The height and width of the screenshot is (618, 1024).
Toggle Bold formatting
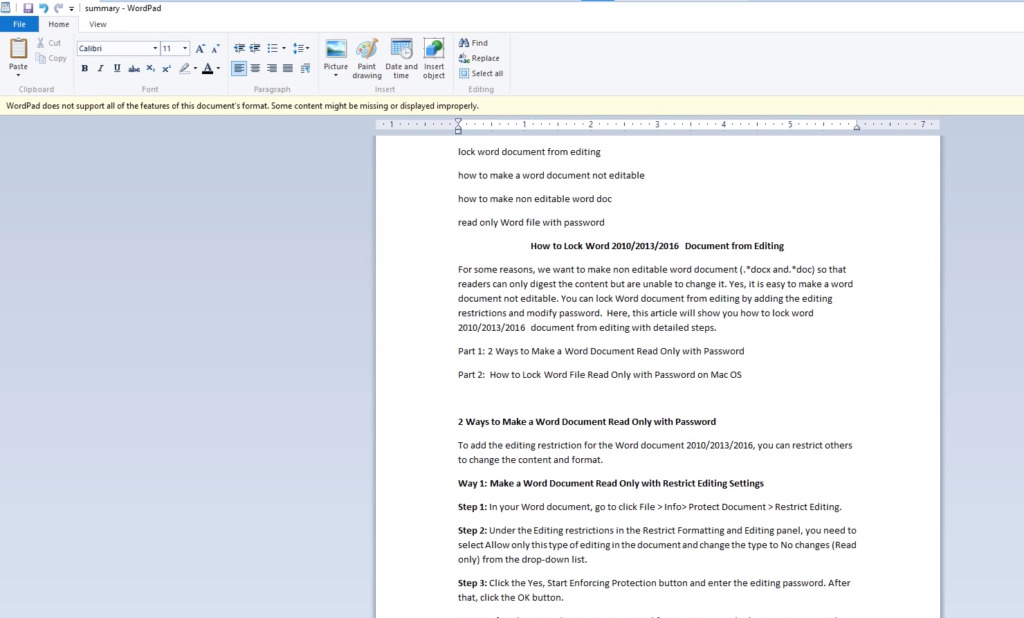[85, 69]
